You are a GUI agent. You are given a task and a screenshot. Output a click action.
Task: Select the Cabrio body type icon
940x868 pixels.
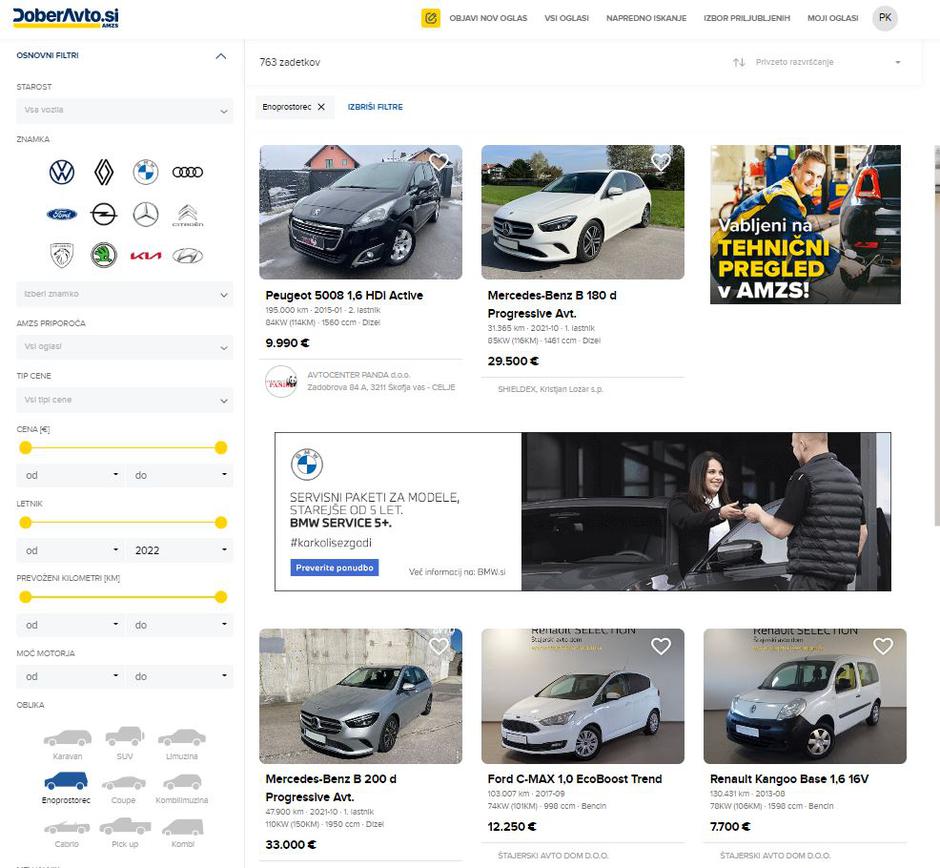pyautogui.click(x=67, y=828)
